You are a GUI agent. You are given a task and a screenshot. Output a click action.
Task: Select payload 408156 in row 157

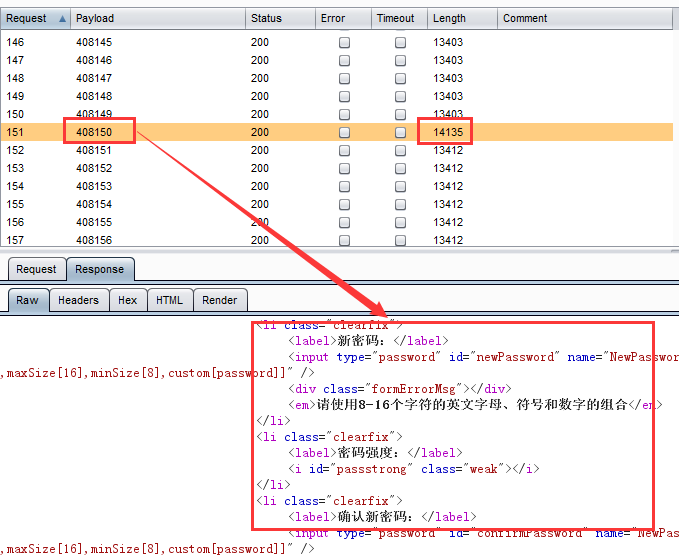point(94,240)
